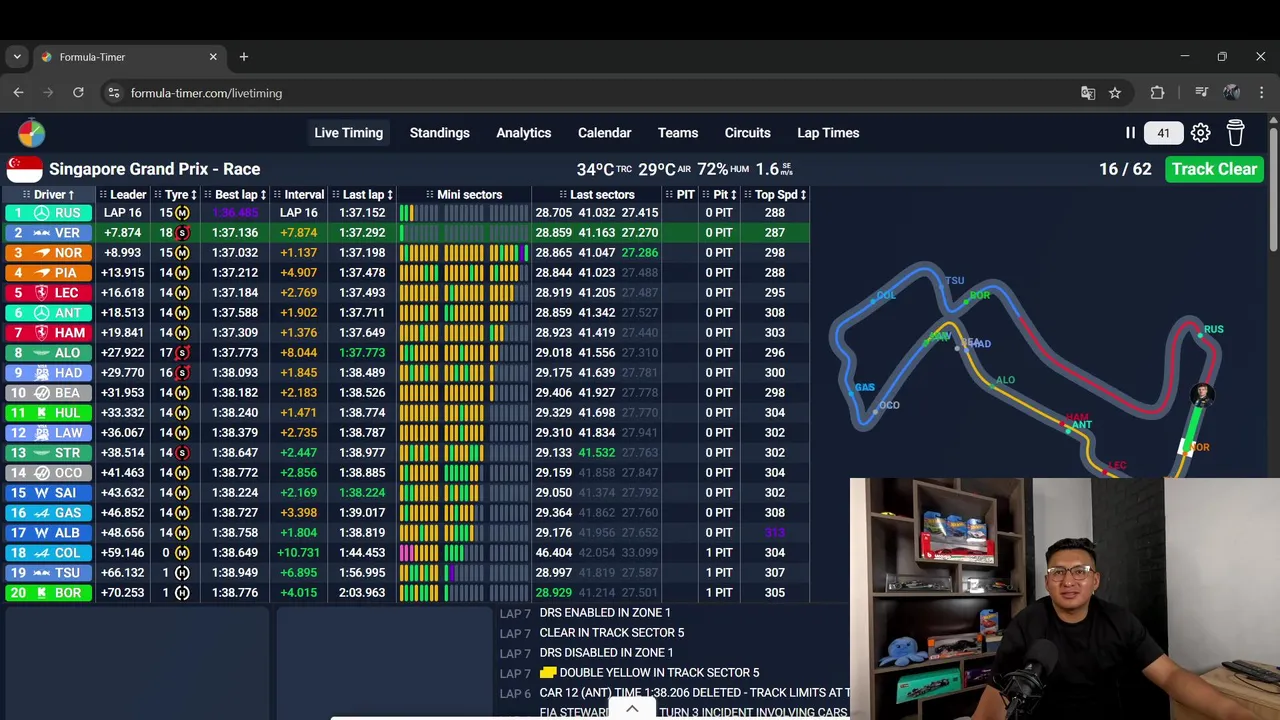Sort by the Pit column header
The width and height of the screenshot is (1280, 720).
click(x=719, y=195)
